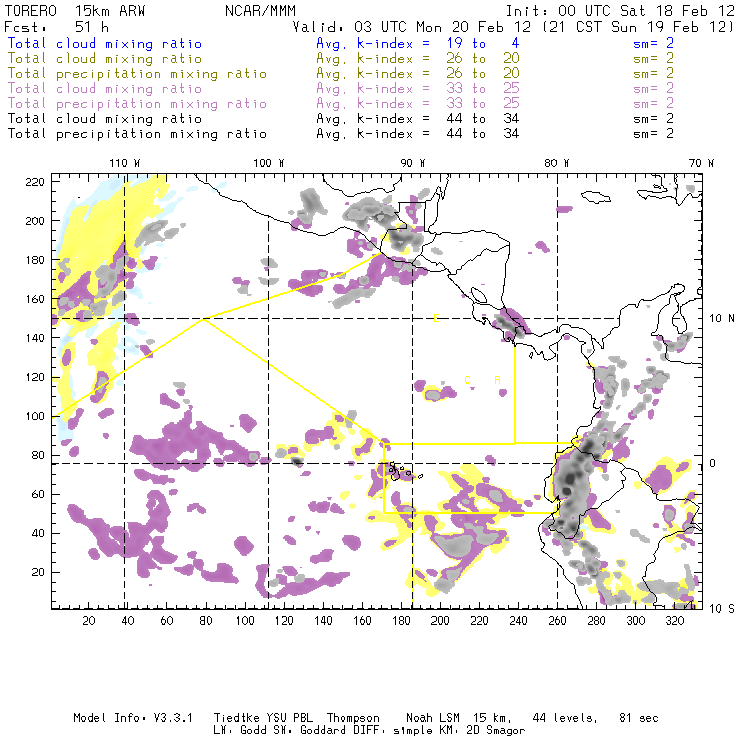Select the '70 W' longitude label
Viewport: 740px width, 740px height.
pyautogui.click(x=701, y=163)
